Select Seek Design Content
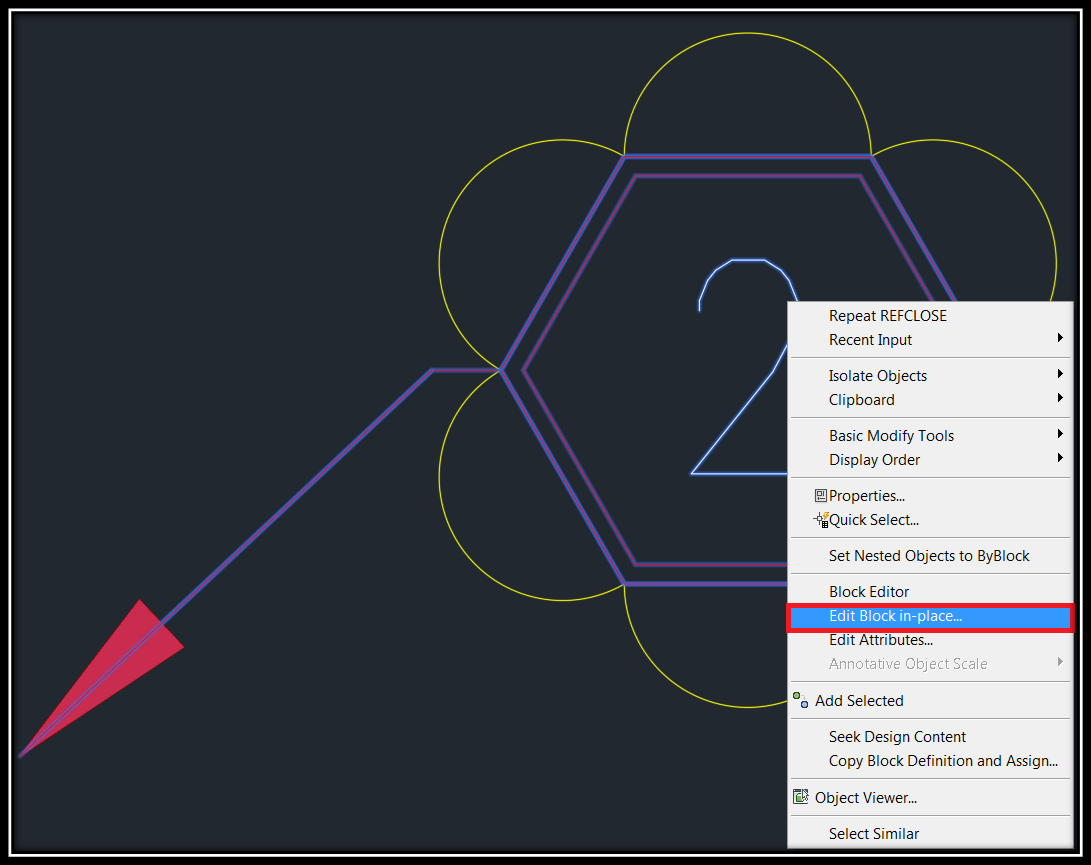Image resolution: width=1091 pixels, height=865 pixels. click(930, 736)
